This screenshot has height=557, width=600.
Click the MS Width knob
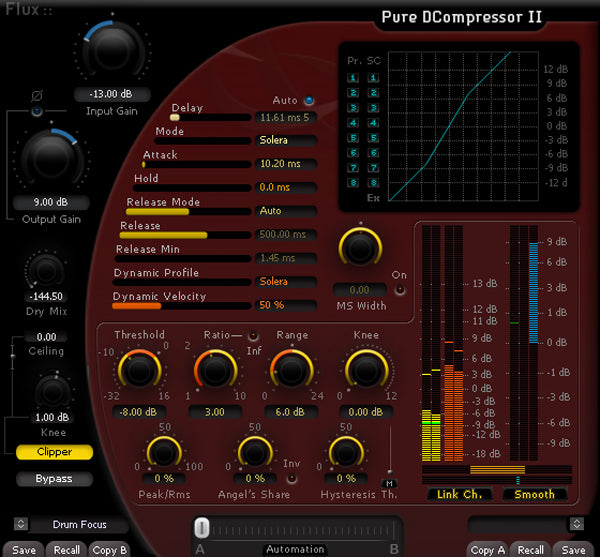[x=357, y=248]
